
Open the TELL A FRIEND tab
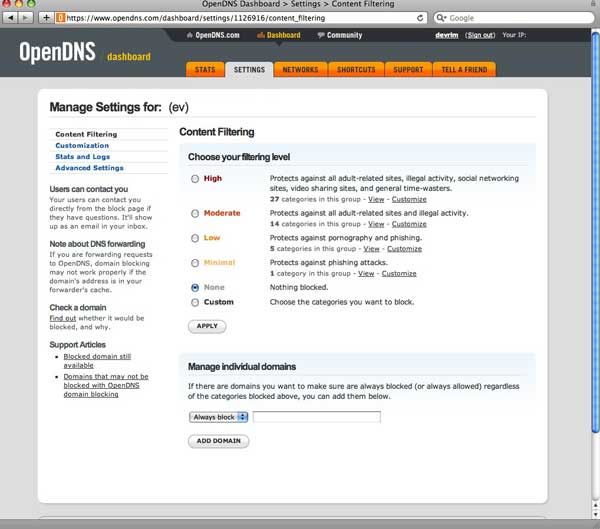click(x=464, y=70)
